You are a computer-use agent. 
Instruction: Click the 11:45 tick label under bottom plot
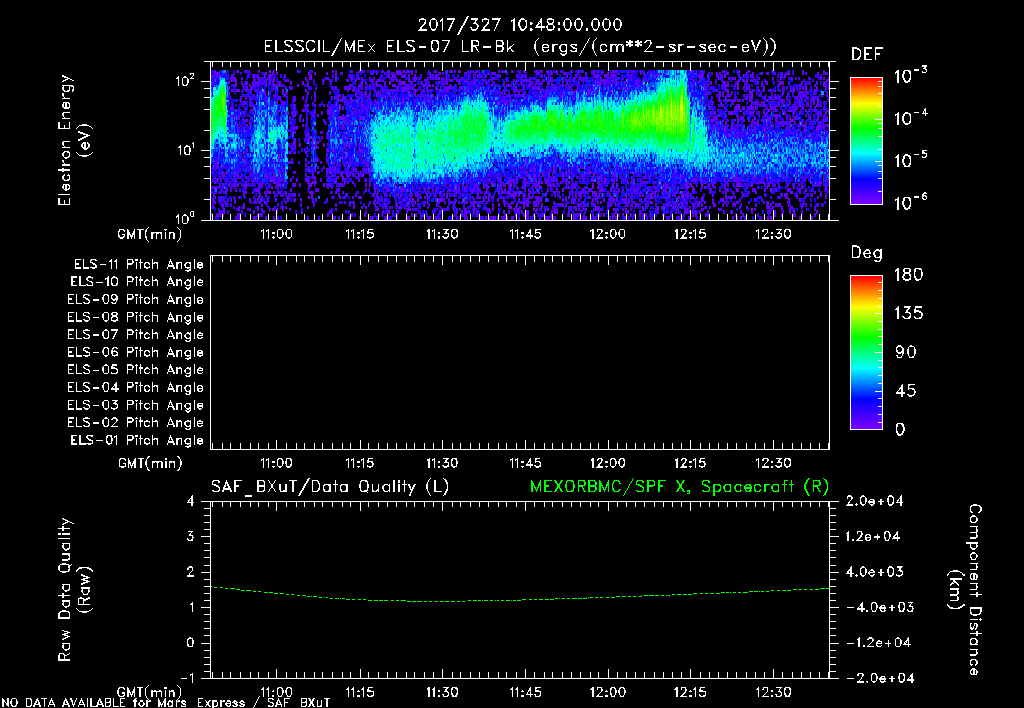[525, 692]
